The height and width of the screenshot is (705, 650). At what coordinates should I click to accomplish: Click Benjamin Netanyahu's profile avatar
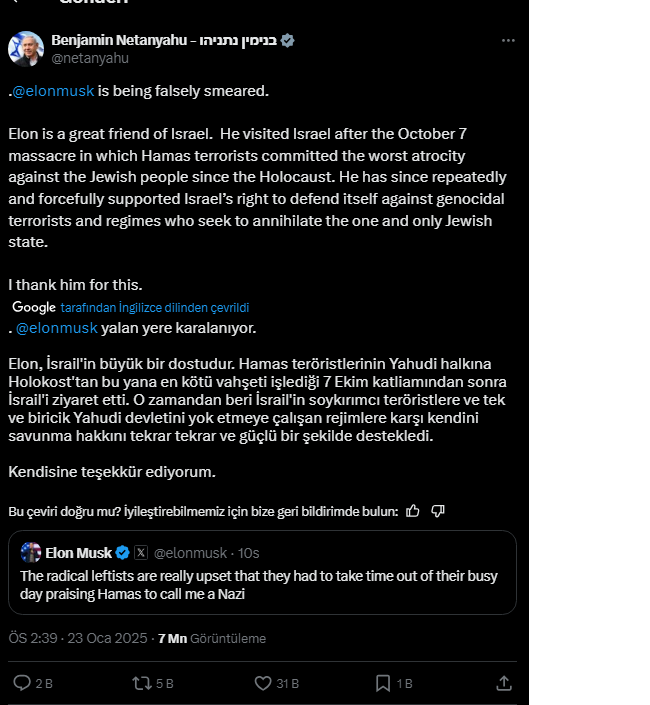[x=25, y=48]
